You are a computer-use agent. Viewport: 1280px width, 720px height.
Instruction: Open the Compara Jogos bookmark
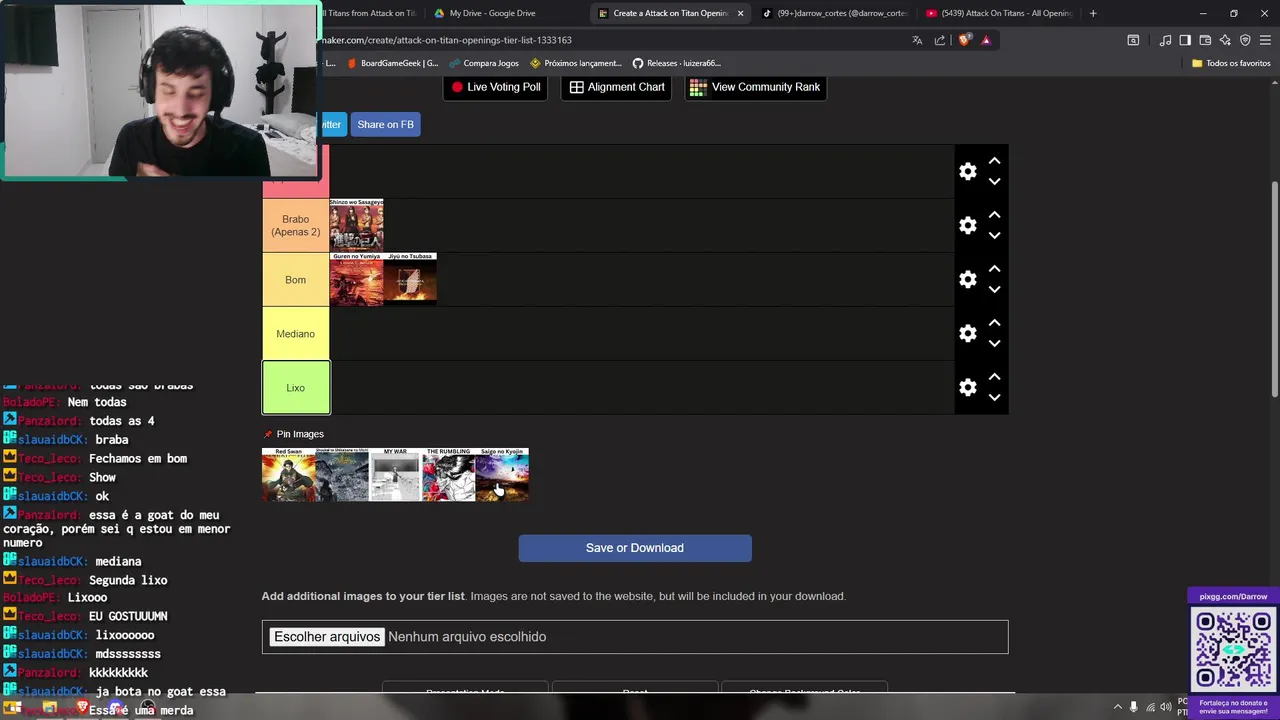483,63
